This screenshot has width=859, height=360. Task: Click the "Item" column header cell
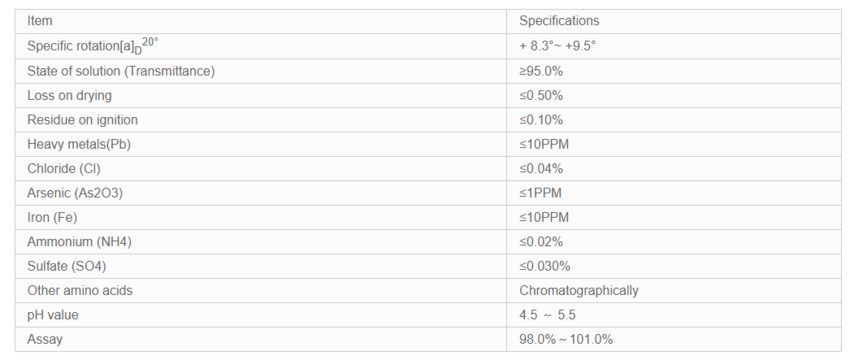coord(261,21)
